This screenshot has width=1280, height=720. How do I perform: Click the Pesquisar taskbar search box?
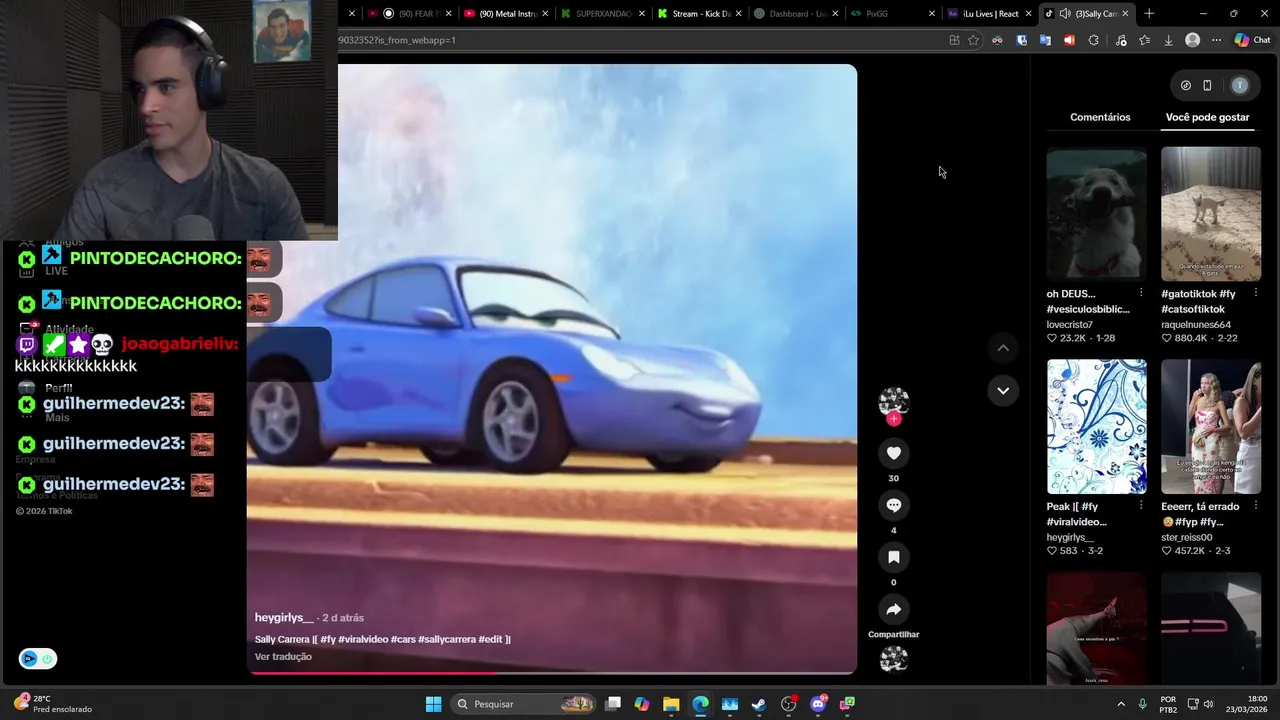coord(524,704)
